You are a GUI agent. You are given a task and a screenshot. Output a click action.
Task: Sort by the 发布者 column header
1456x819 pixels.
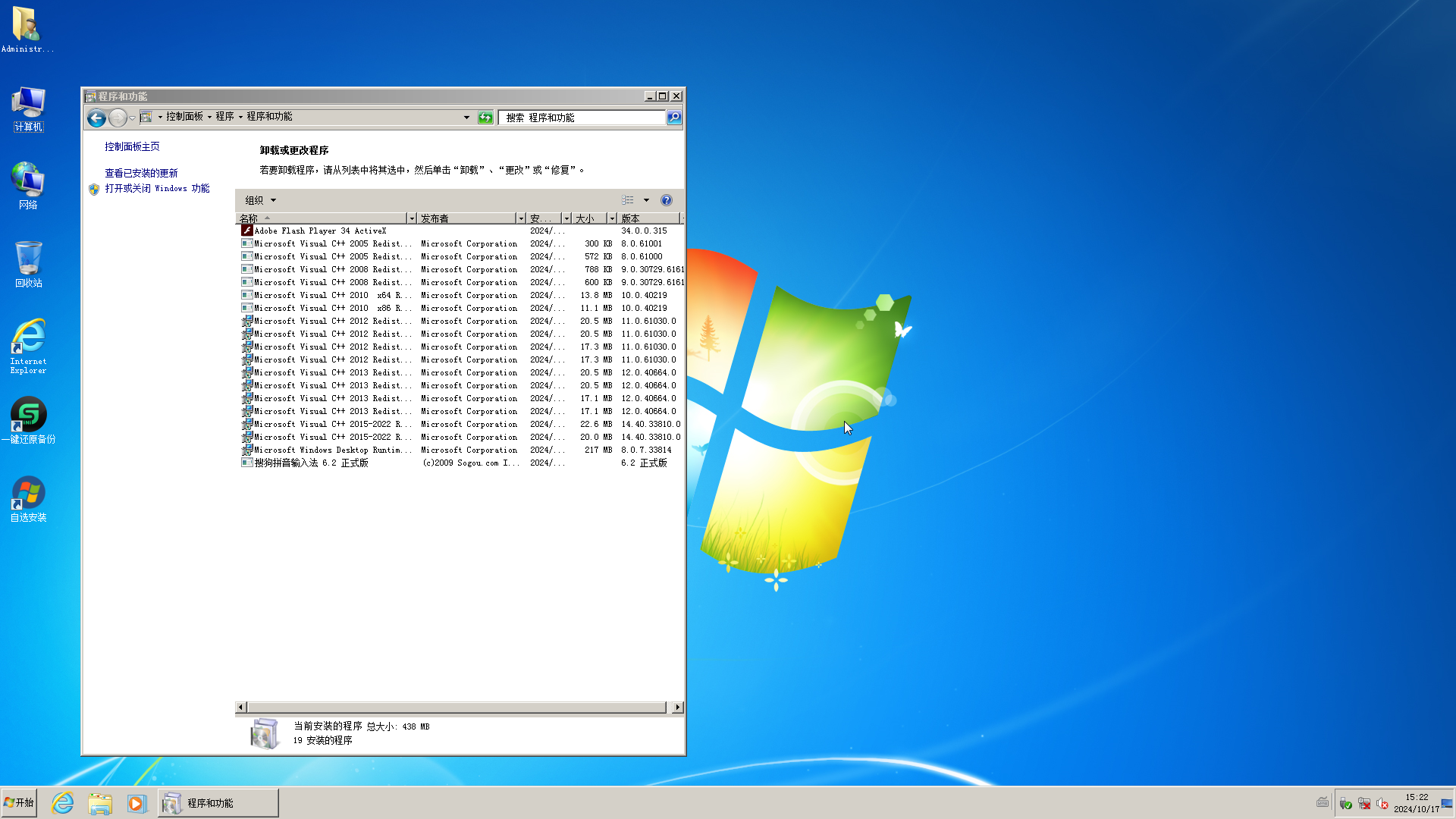pos(467,218)
